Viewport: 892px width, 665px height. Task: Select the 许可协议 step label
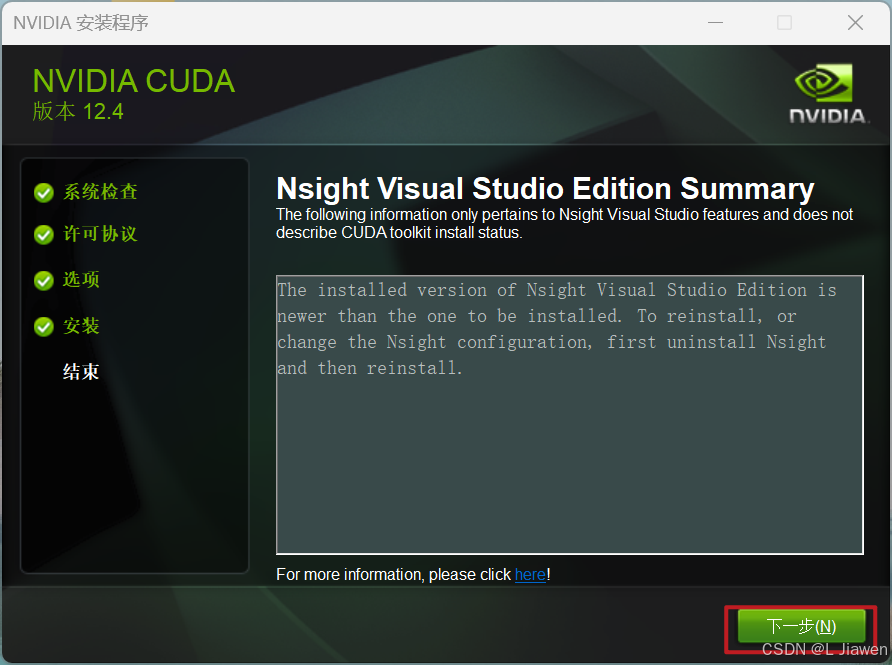(x=100, y=233)
